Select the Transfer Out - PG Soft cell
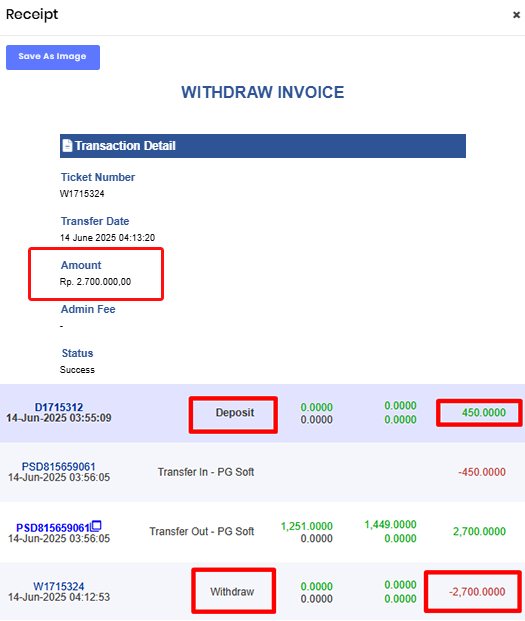Image resolution: width=525 pixels, height=621 pixels. [x=202, y=531]
